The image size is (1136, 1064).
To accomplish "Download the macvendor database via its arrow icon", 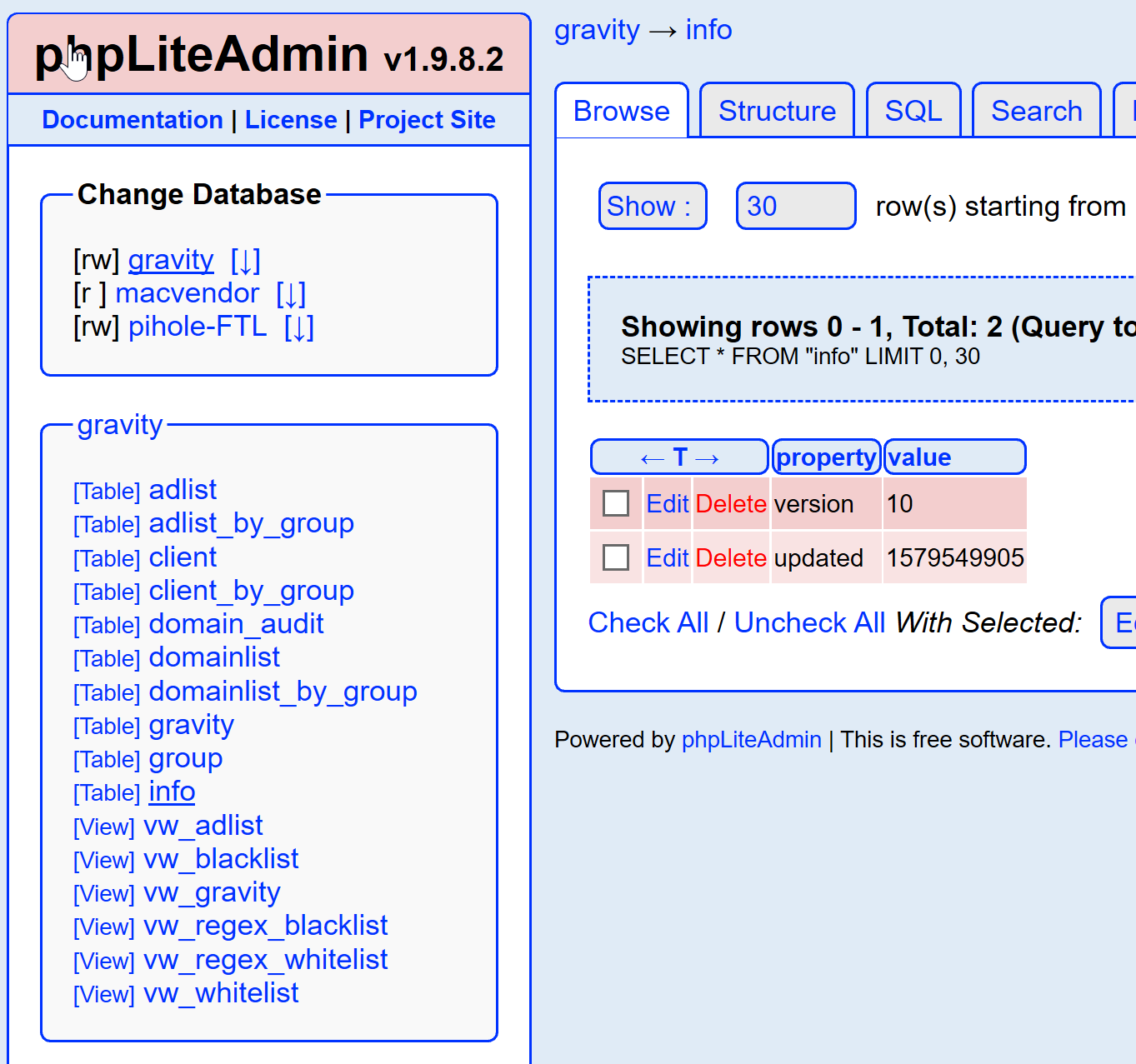I will 291,294.
